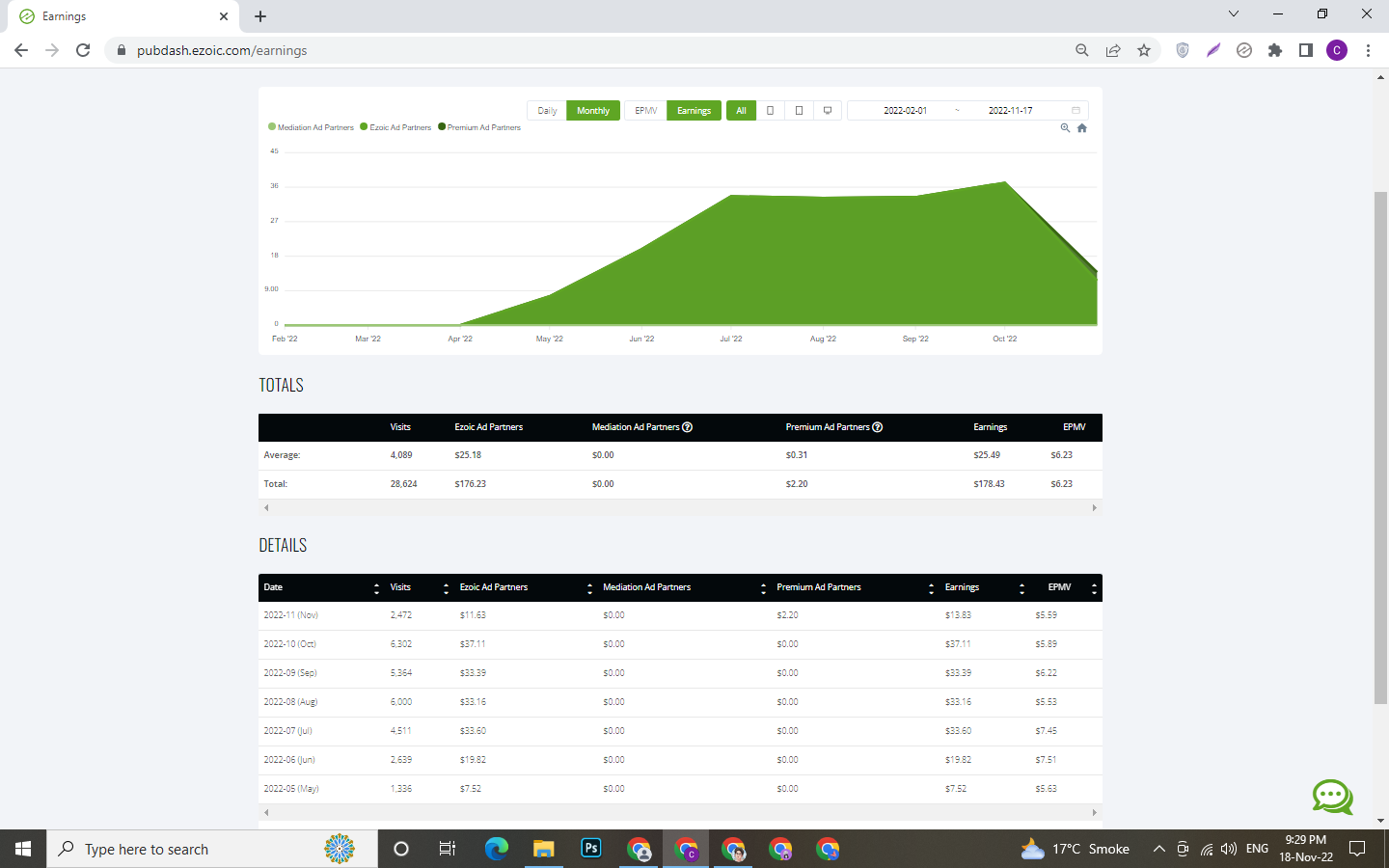Filter chart by tablet device

[x=799, y=111]
